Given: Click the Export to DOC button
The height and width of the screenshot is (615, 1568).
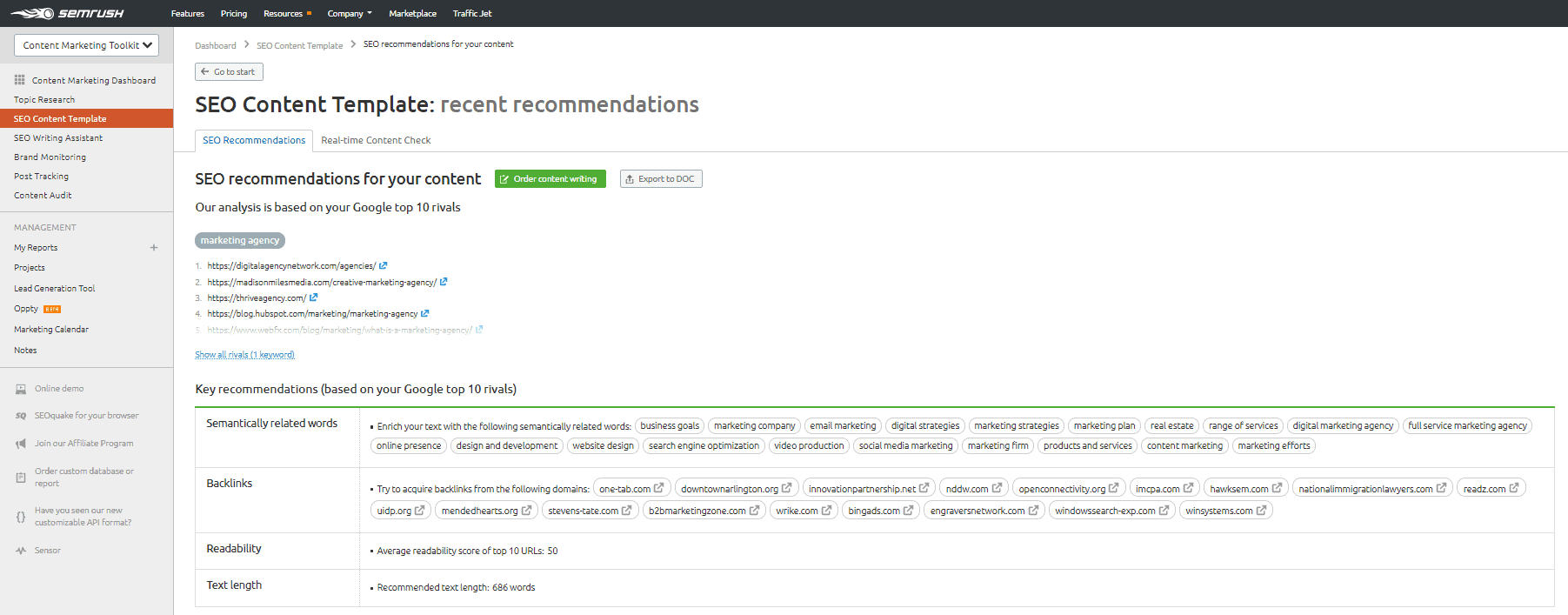Looking at the screenshot, I should (661, 178).
